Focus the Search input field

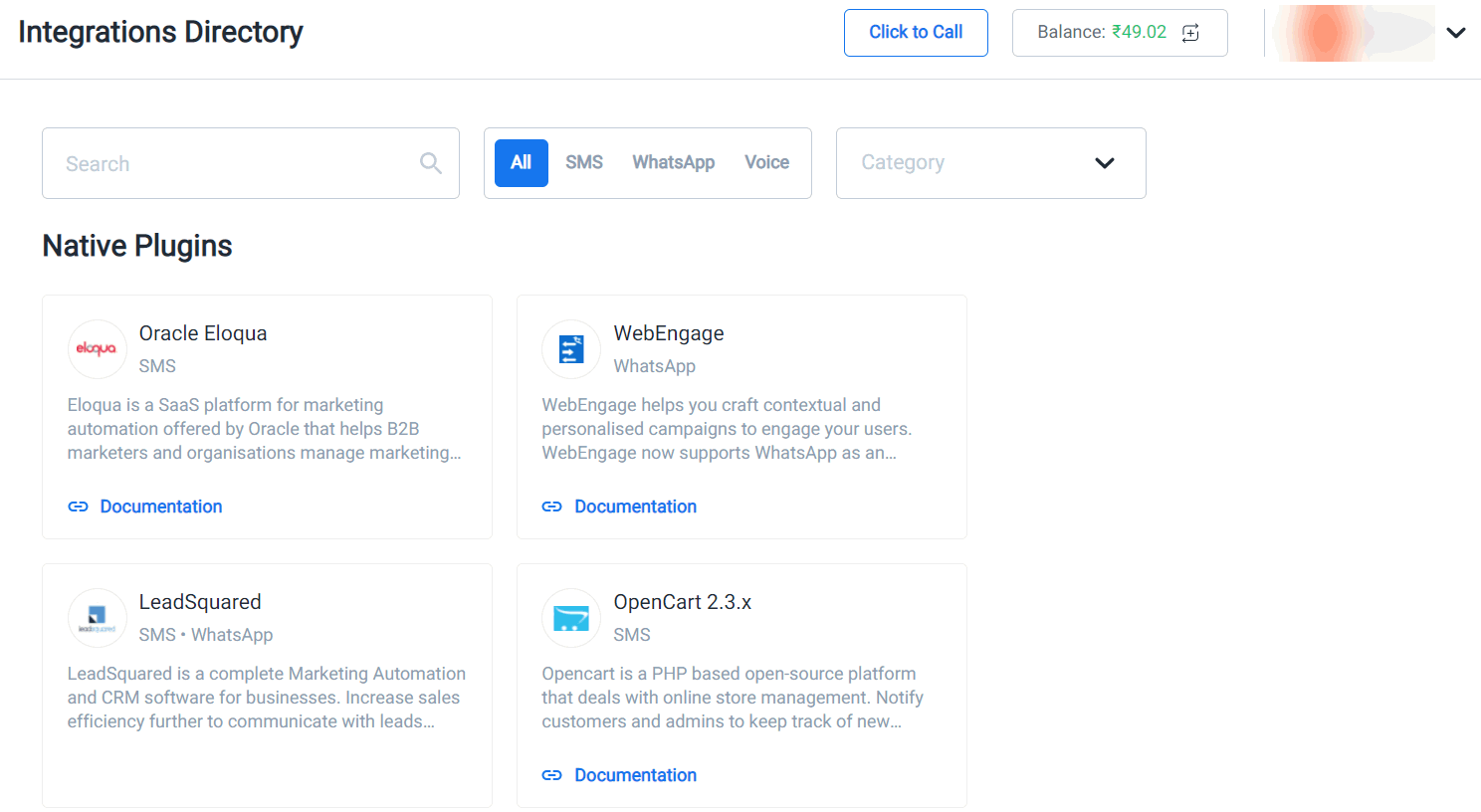click(251, 163)
